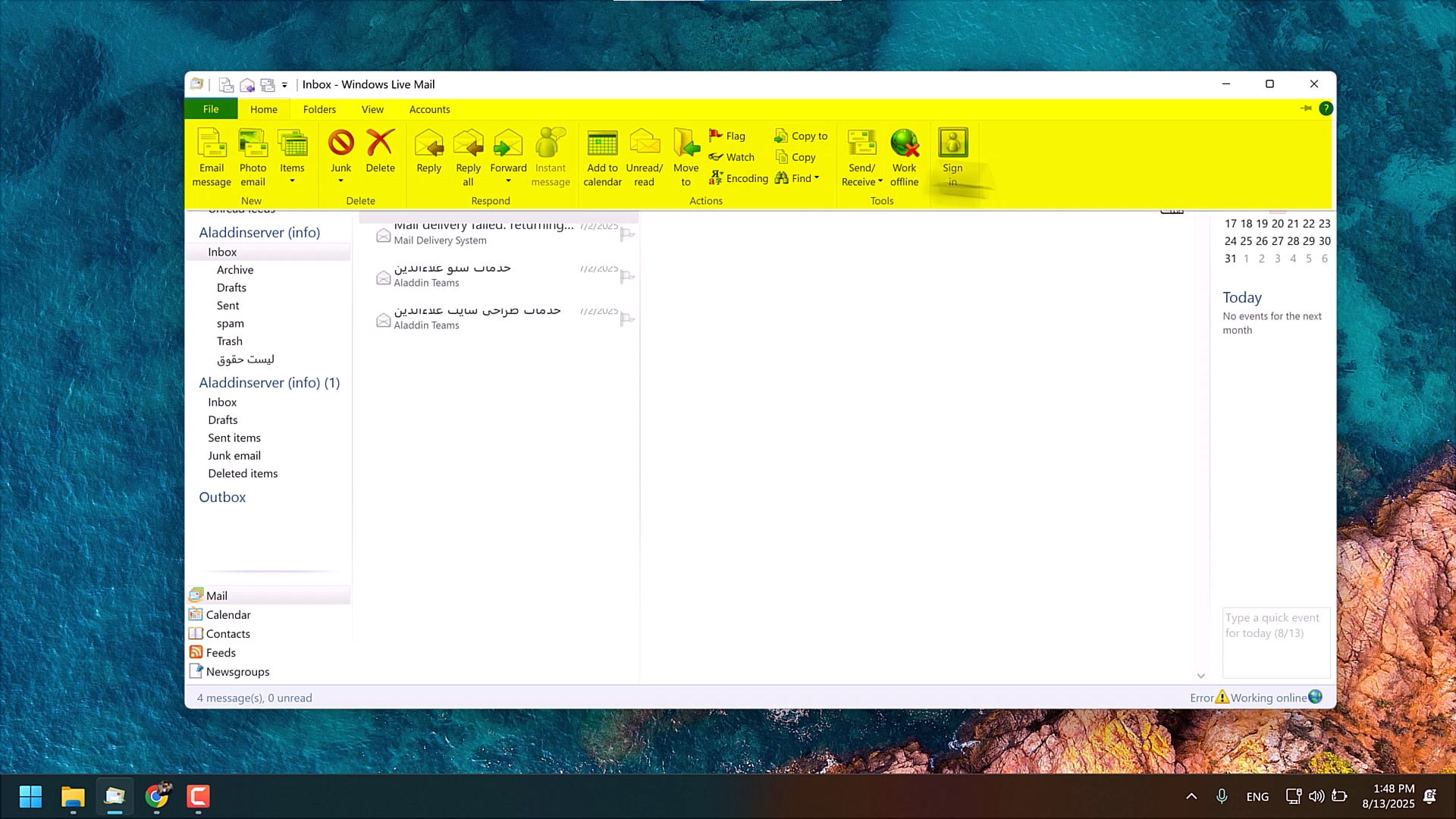Screen dimensions: 1456x819
Task: Switch to the Home ribbon tab
Action: (264, 109)
